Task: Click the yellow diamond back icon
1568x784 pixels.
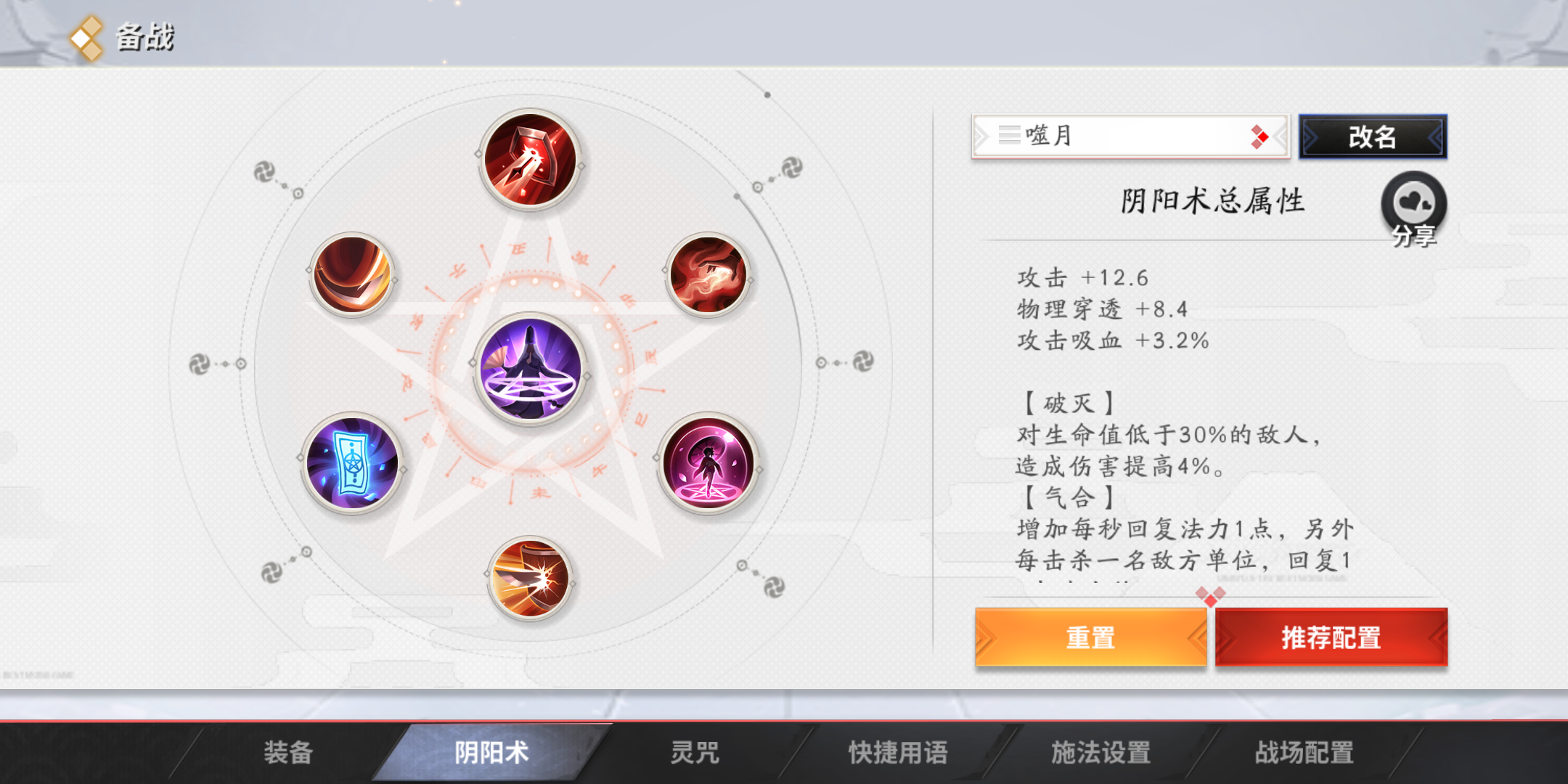Action: click(86, 37)
